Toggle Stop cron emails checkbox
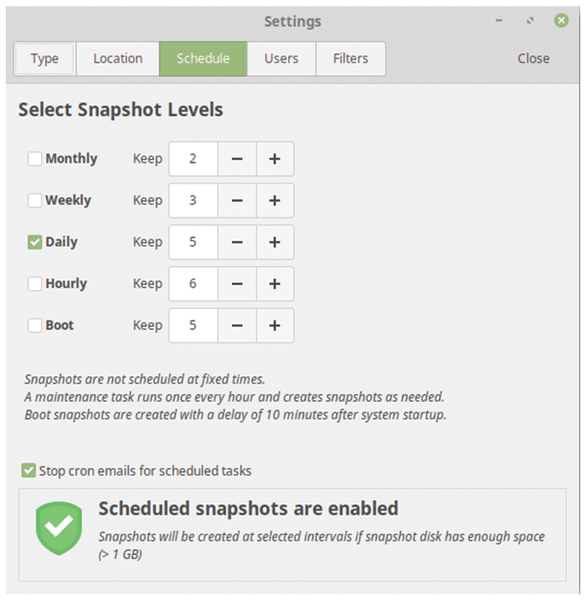The image size is (586, 600). [29, 471]
